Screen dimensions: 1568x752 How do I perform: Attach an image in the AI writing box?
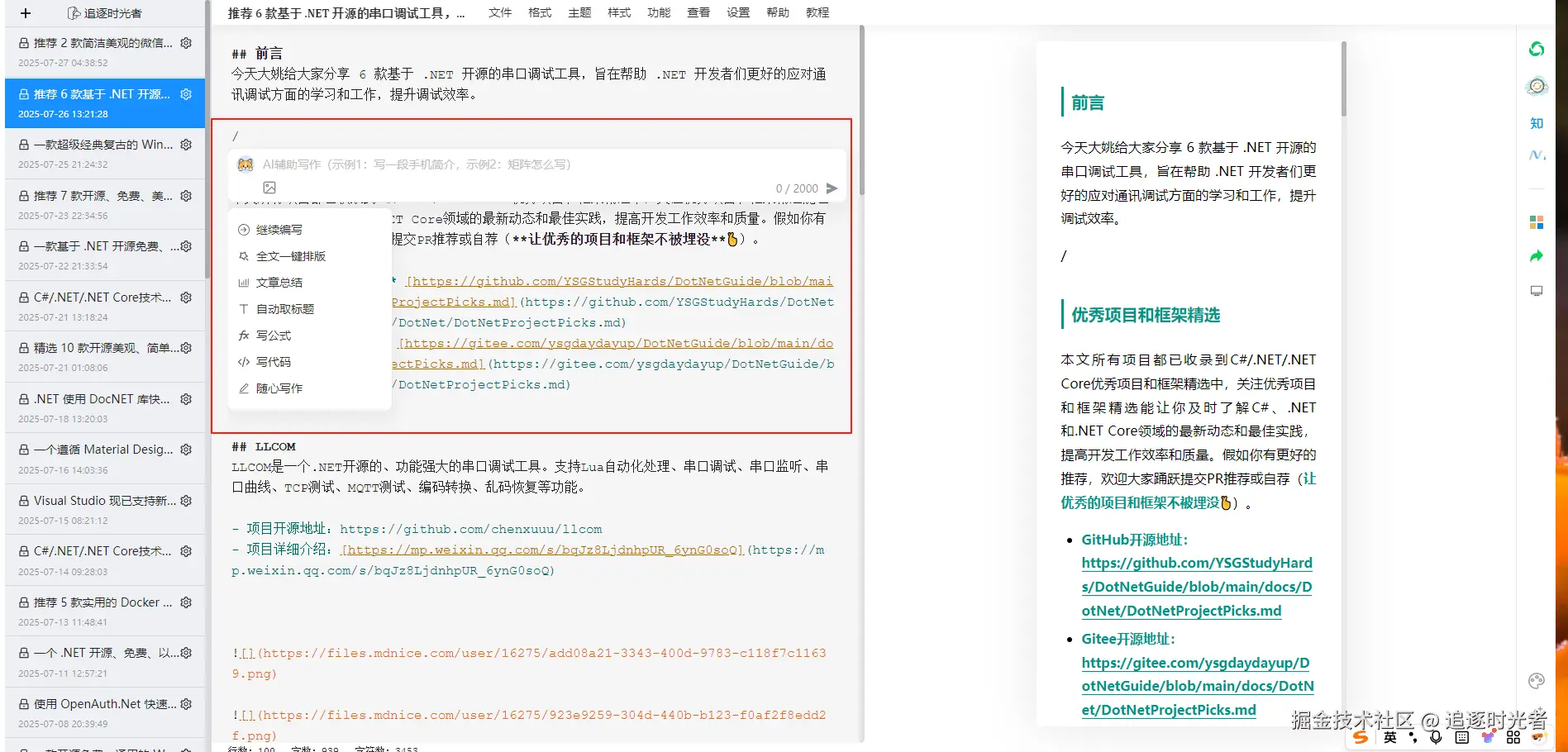(269, 188)
